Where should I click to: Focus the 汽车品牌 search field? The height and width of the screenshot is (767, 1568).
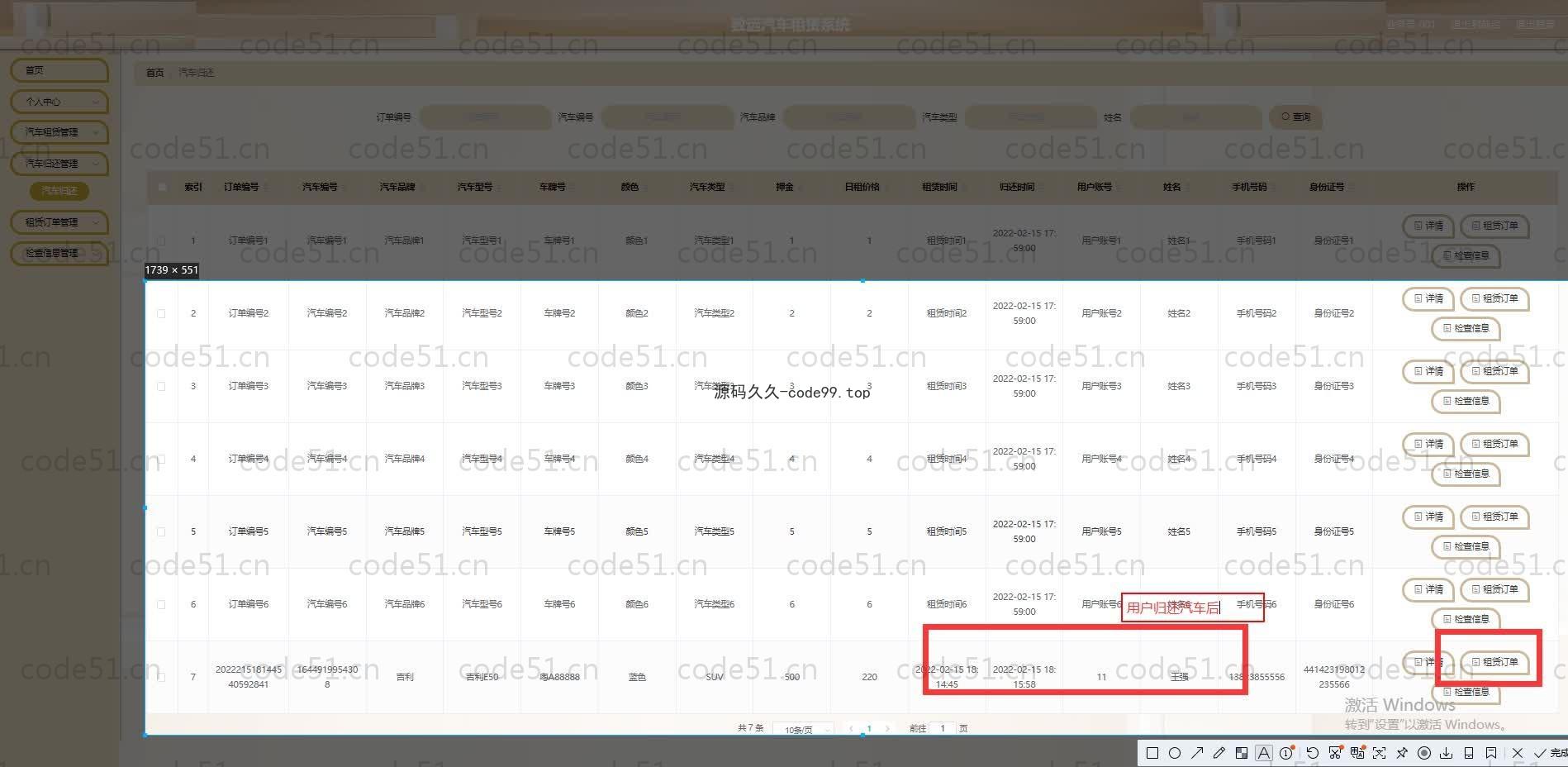pyautogui.click(x=848, y=117)
